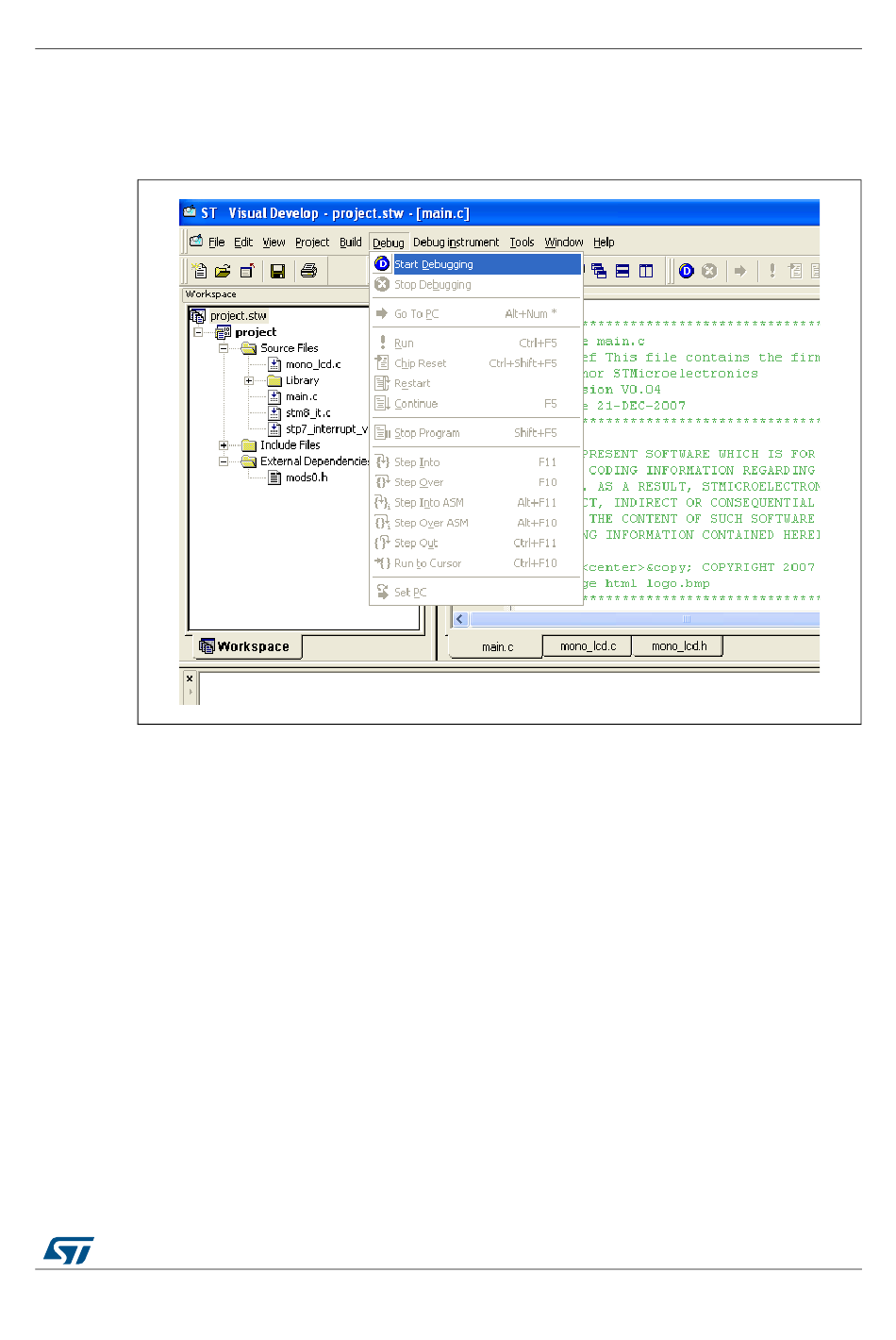
Task: Click the editor horizontal scrollbar thumb
Action: tap(645, 619)
